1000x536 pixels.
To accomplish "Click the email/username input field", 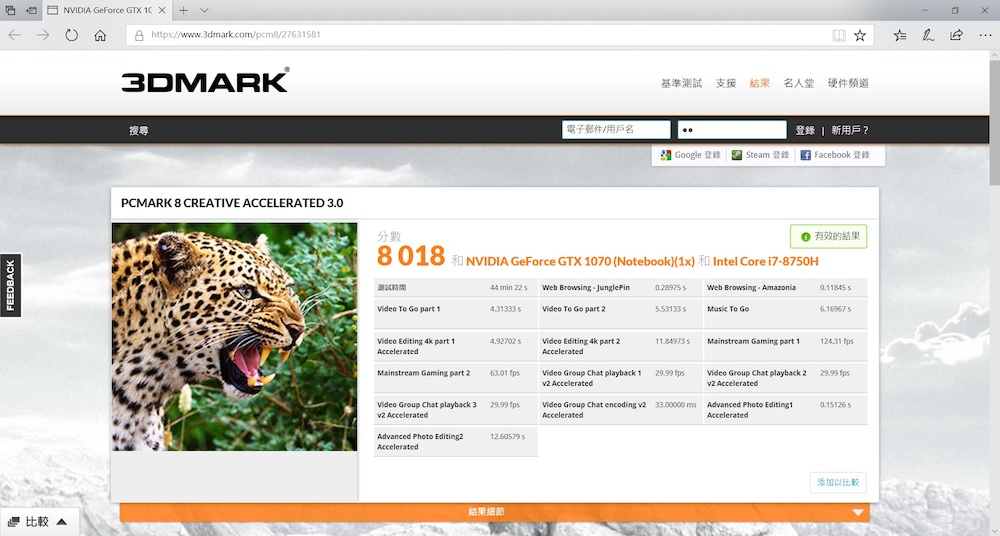I will [615, 130].
